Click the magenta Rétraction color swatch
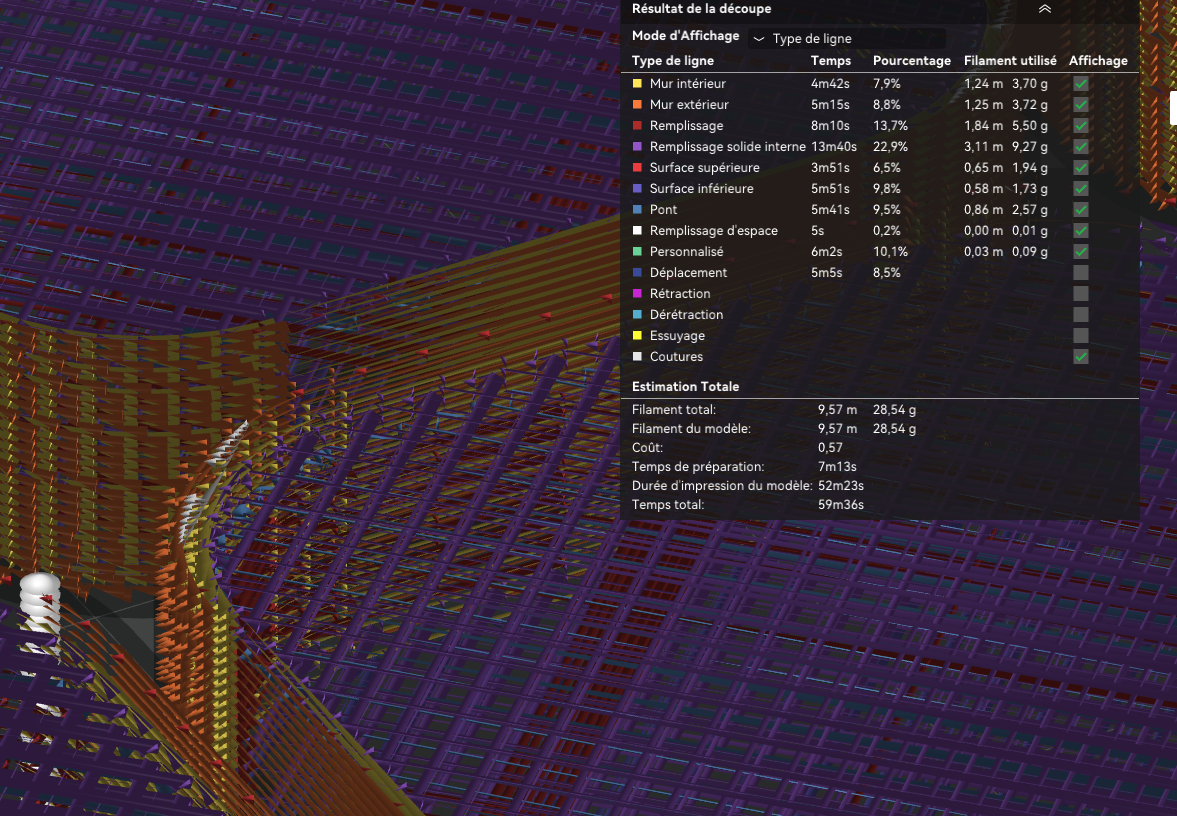1177x816 pixels. [637, 294]
